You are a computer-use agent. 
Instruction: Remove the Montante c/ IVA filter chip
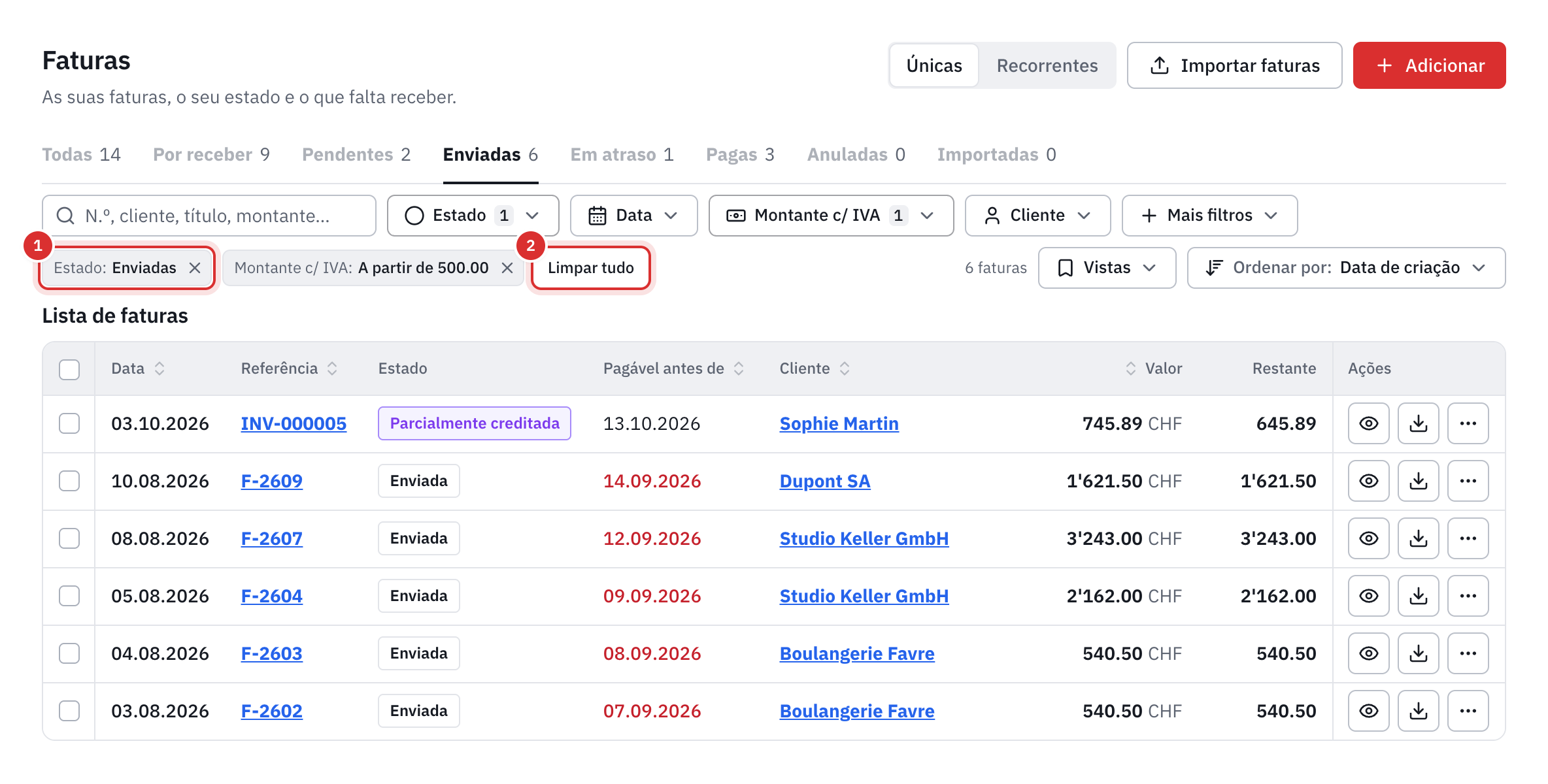tap(507, 268)
